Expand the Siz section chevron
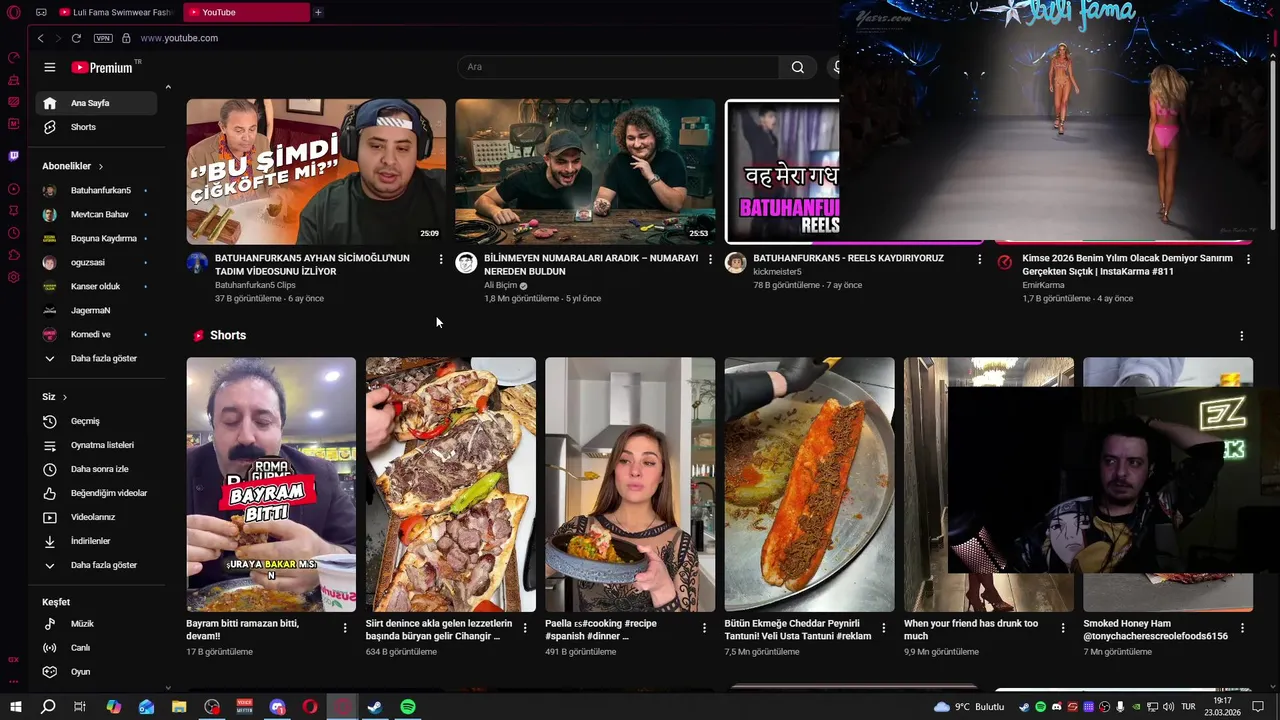1280x720 pixels. [65, 397]
